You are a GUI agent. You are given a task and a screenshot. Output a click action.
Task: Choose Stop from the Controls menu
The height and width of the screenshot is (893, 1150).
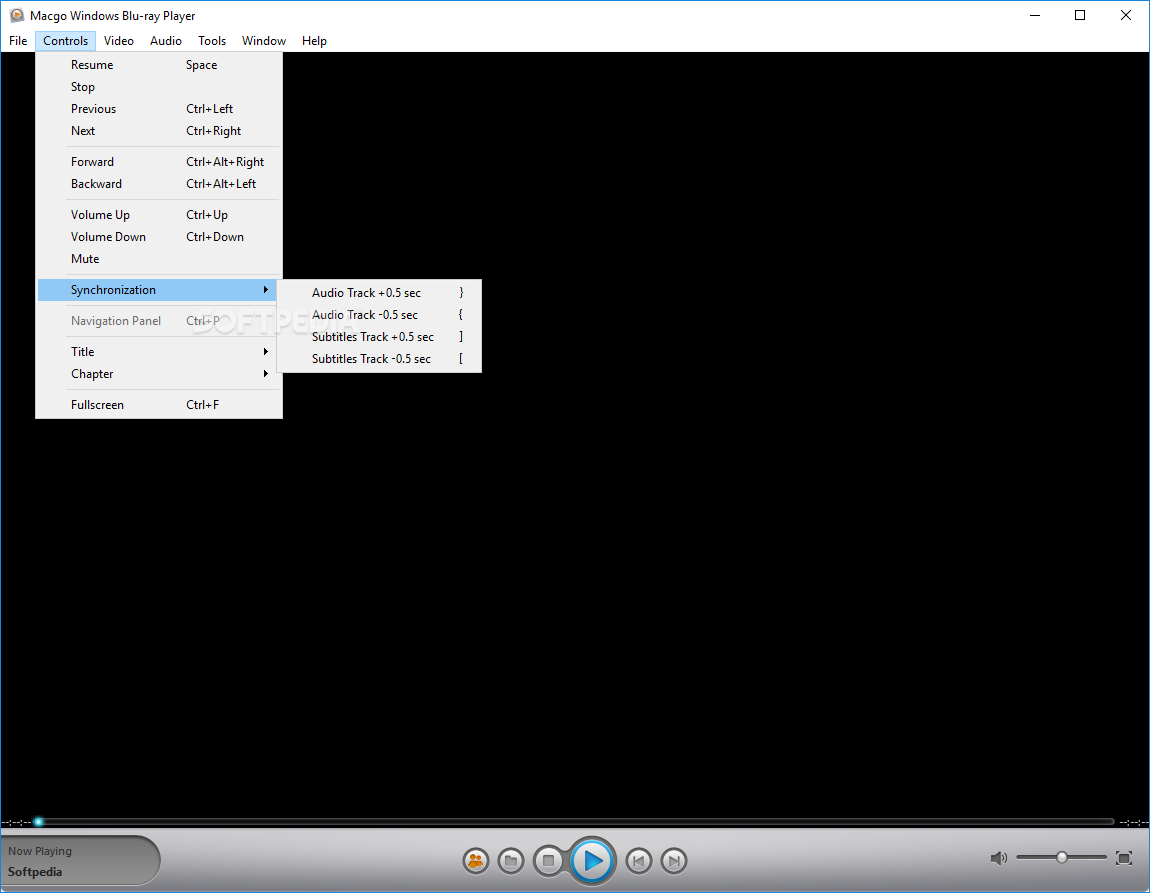158,87
